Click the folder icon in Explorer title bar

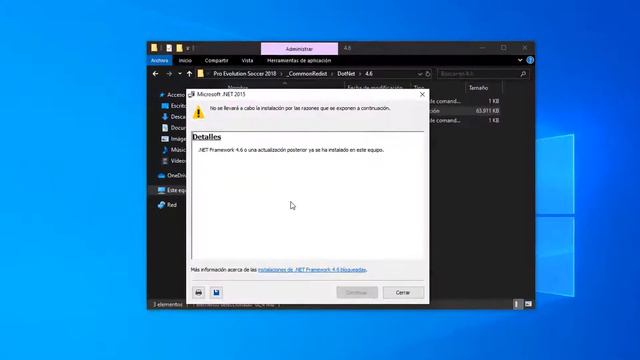tap(154, 48)
